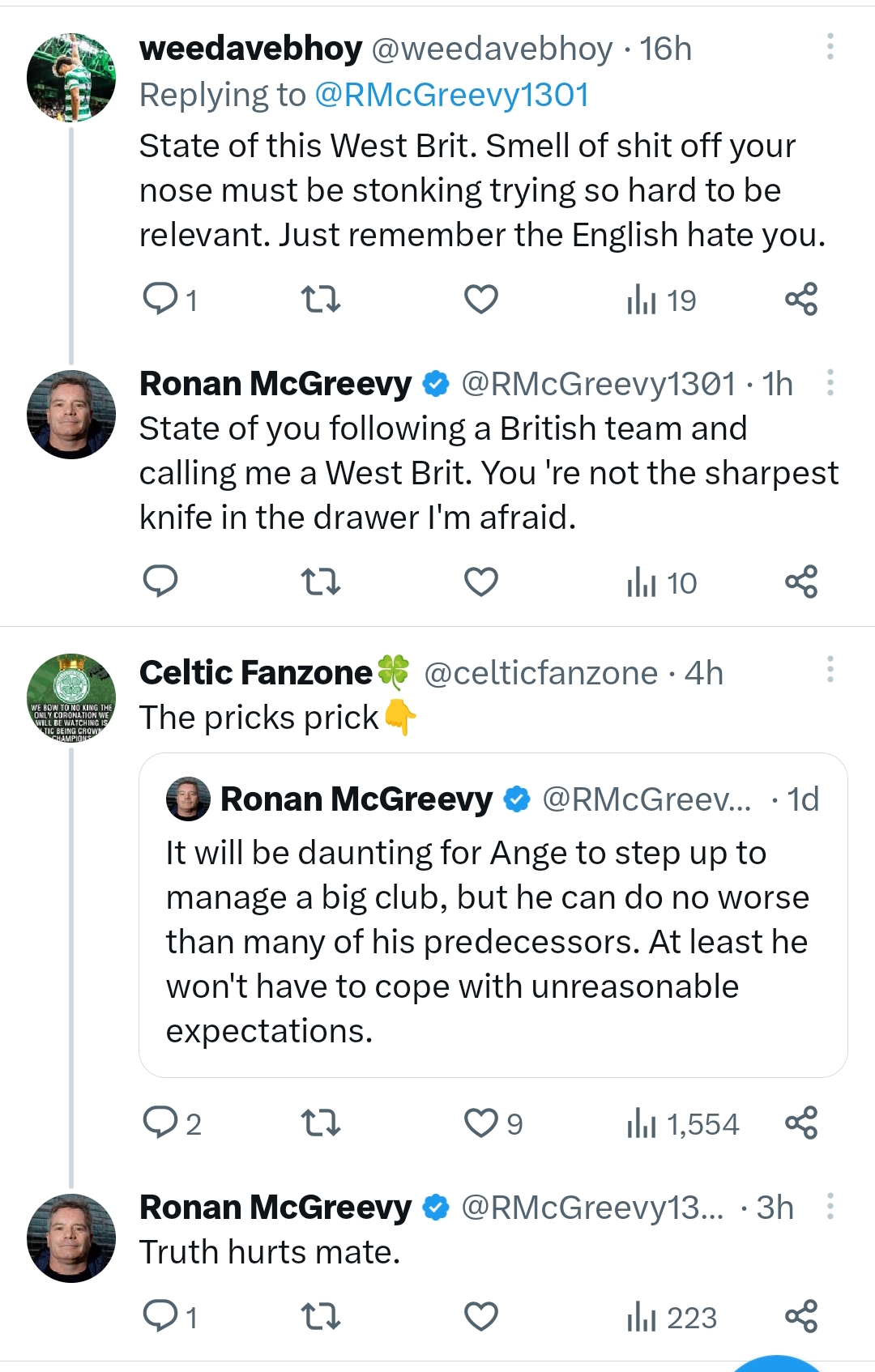Like weedavebhoy's reply tweet
Image resolution: width=875 pixels, height=1372 pixels.
[x=480, y=300]
